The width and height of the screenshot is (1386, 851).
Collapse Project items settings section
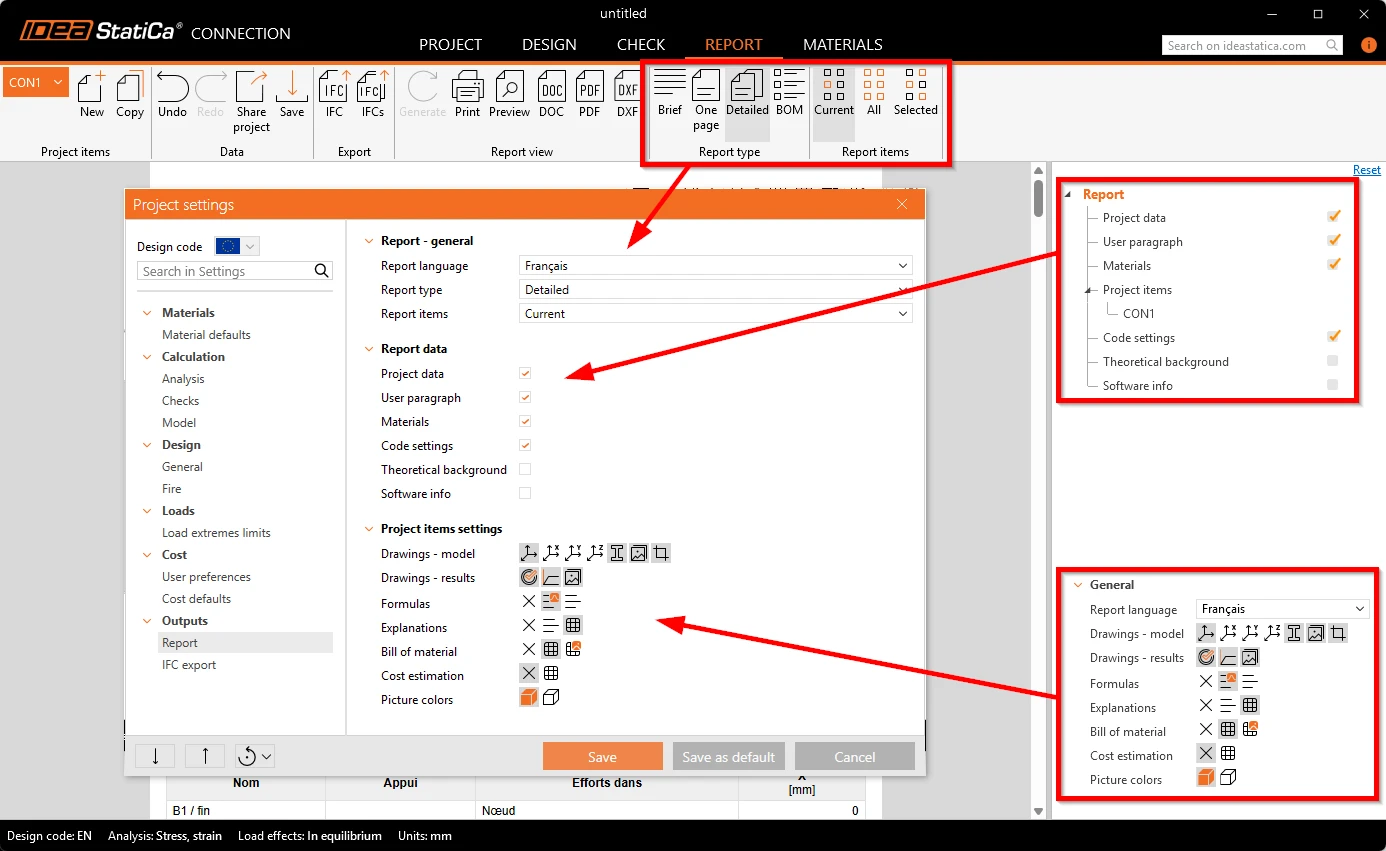click(x=368, y=529)
